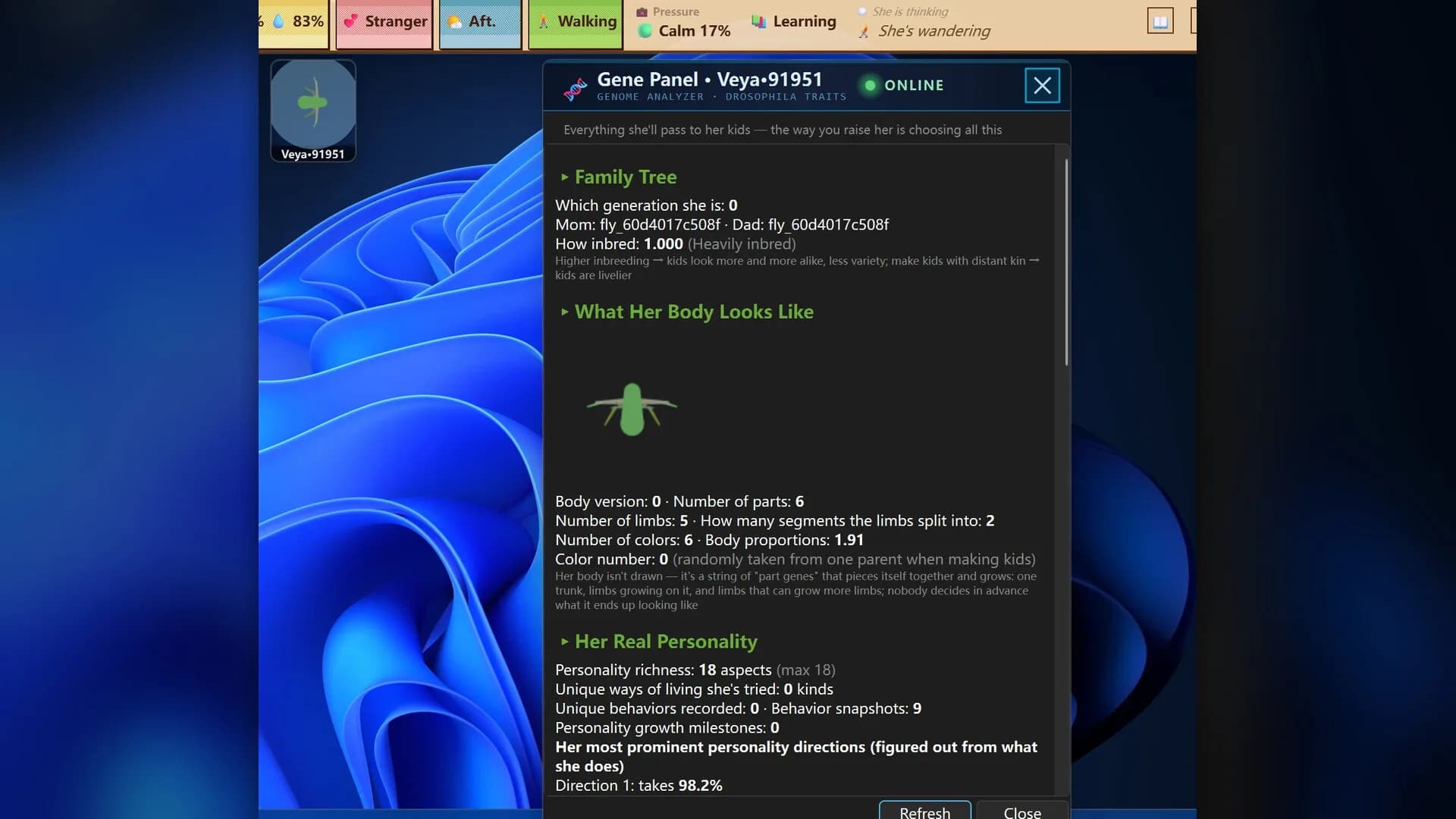Click the "Calm 17%" pressure reading
This screenshot has height=819, width=1456.
695,31
